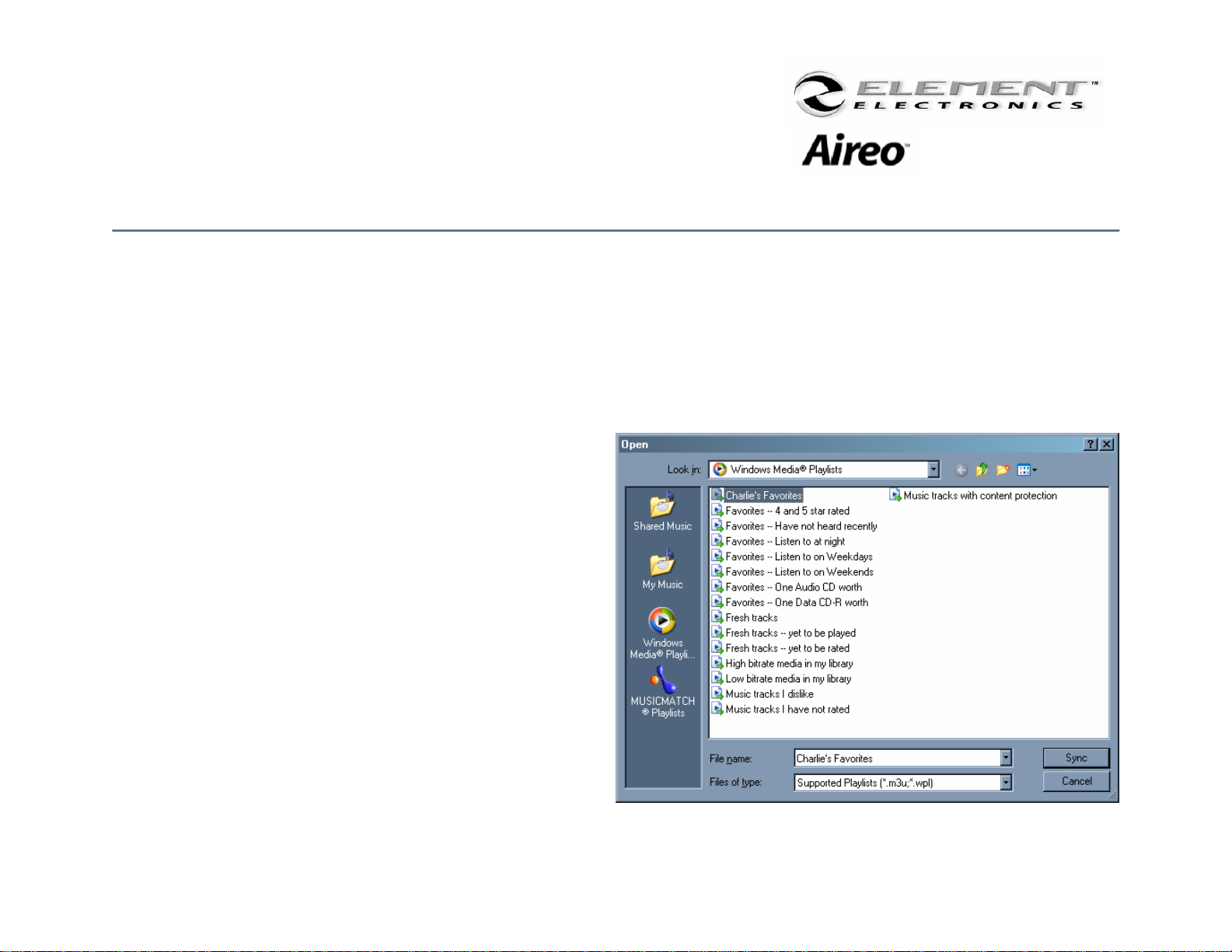Select Favorites -- One Audio CD worth

coord(787,588)
